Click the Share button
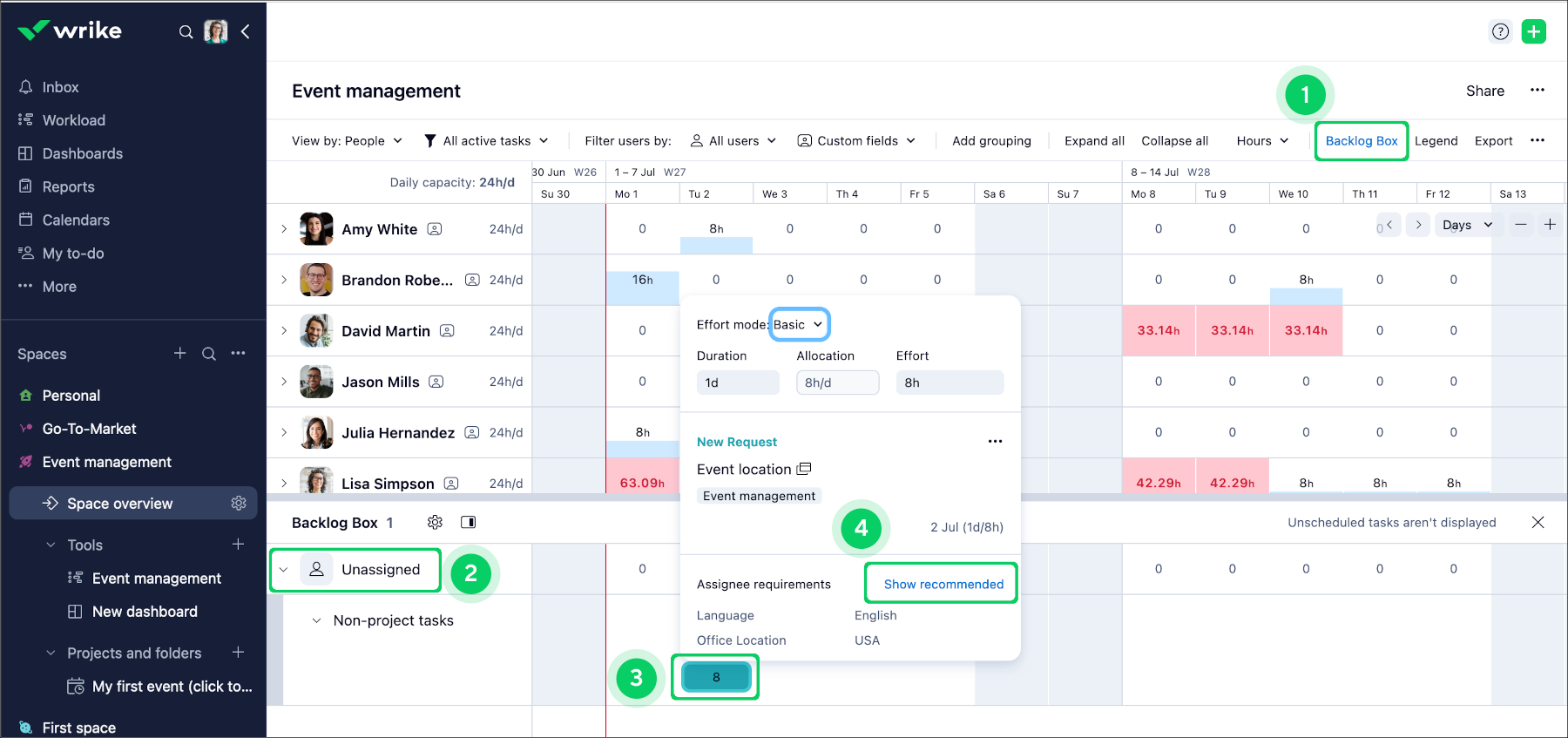This screenshot has height=738, width=1568. point(1485,91)
